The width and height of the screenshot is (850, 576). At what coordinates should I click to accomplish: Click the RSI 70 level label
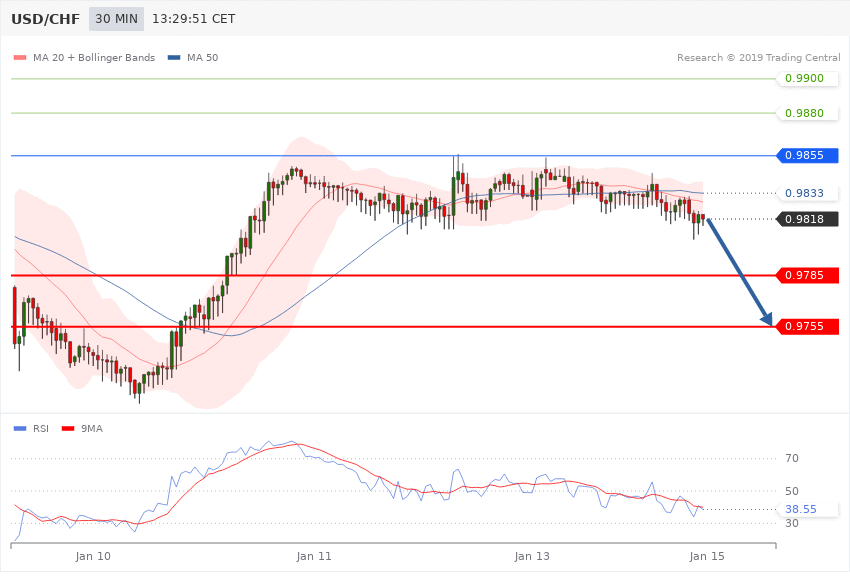[792, 458]
